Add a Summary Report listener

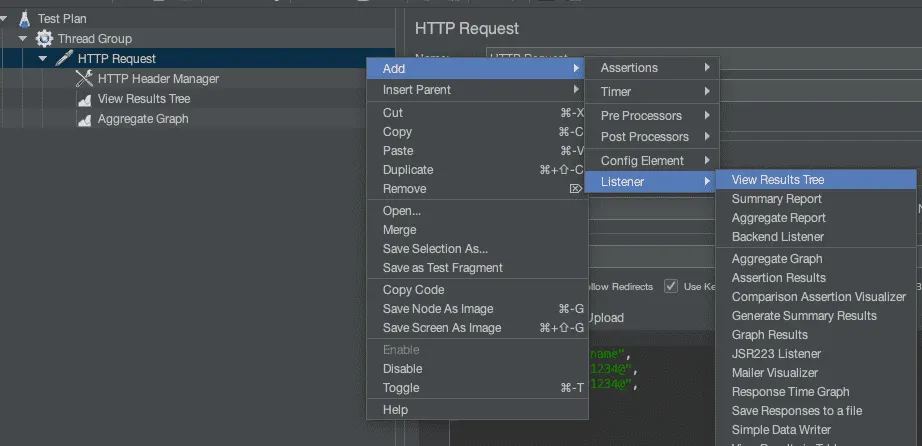pyautogui.click(x=777, y=199)
